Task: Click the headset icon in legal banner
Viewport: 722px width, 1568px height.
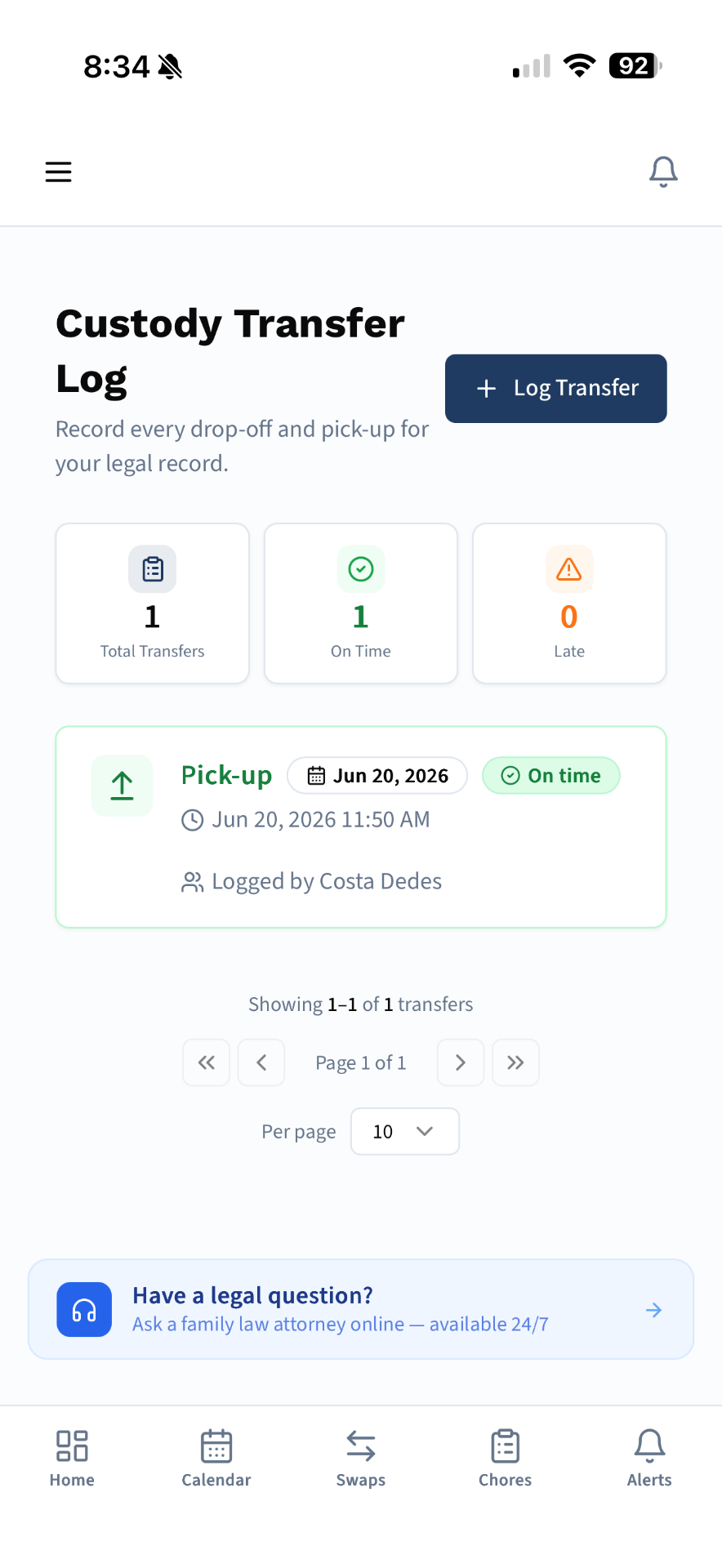Action: click(x=84, y=1309)
